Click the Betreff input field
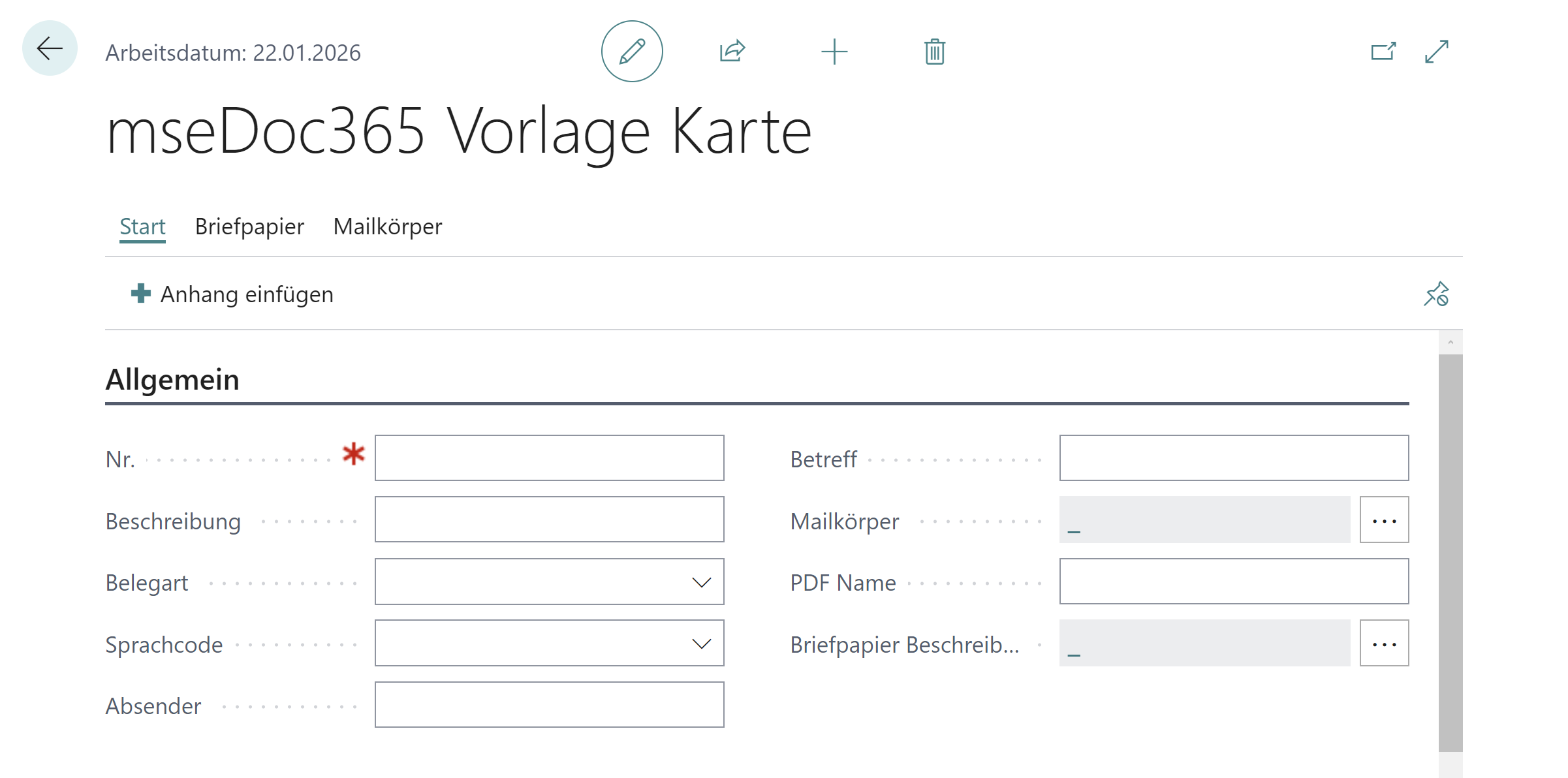 coord(1234,458)
